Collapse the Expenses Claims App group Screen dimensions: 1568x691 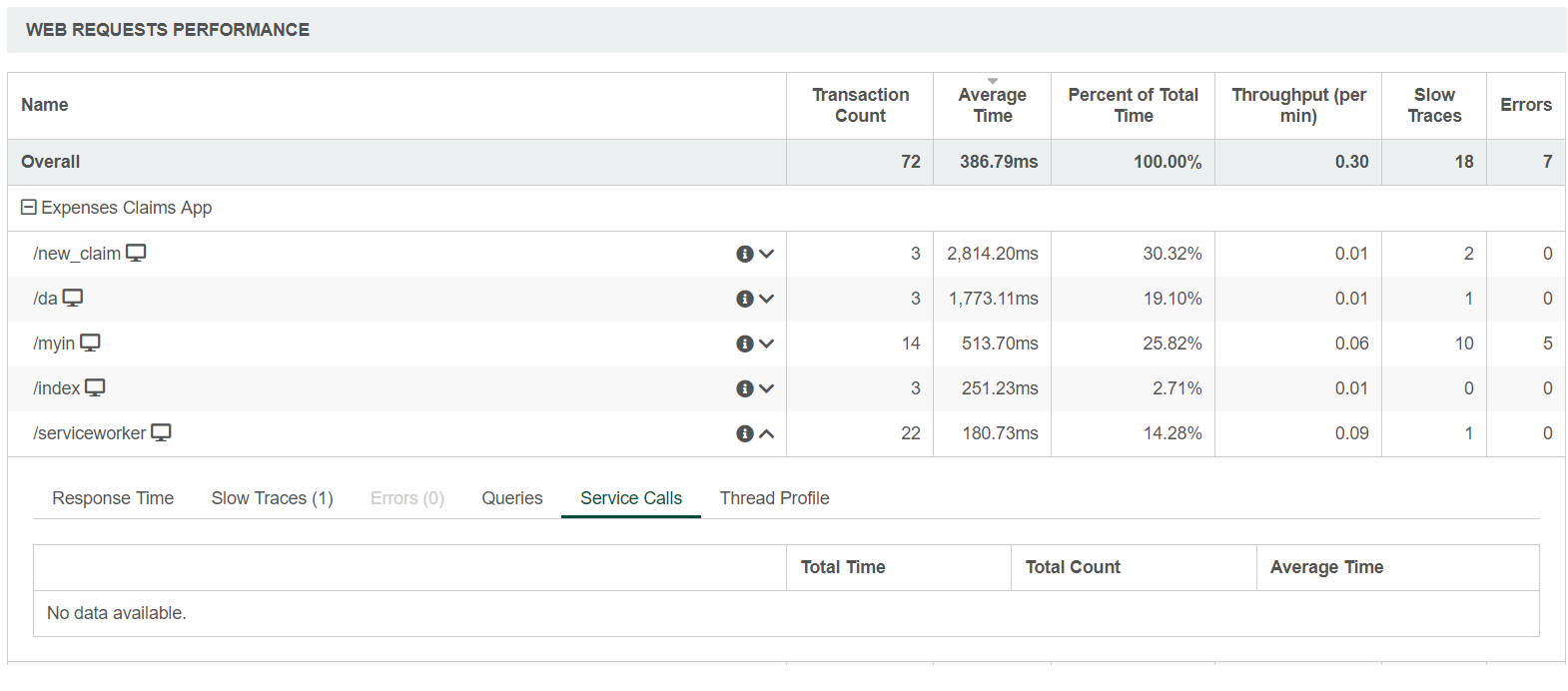click(x=29, y=208)
